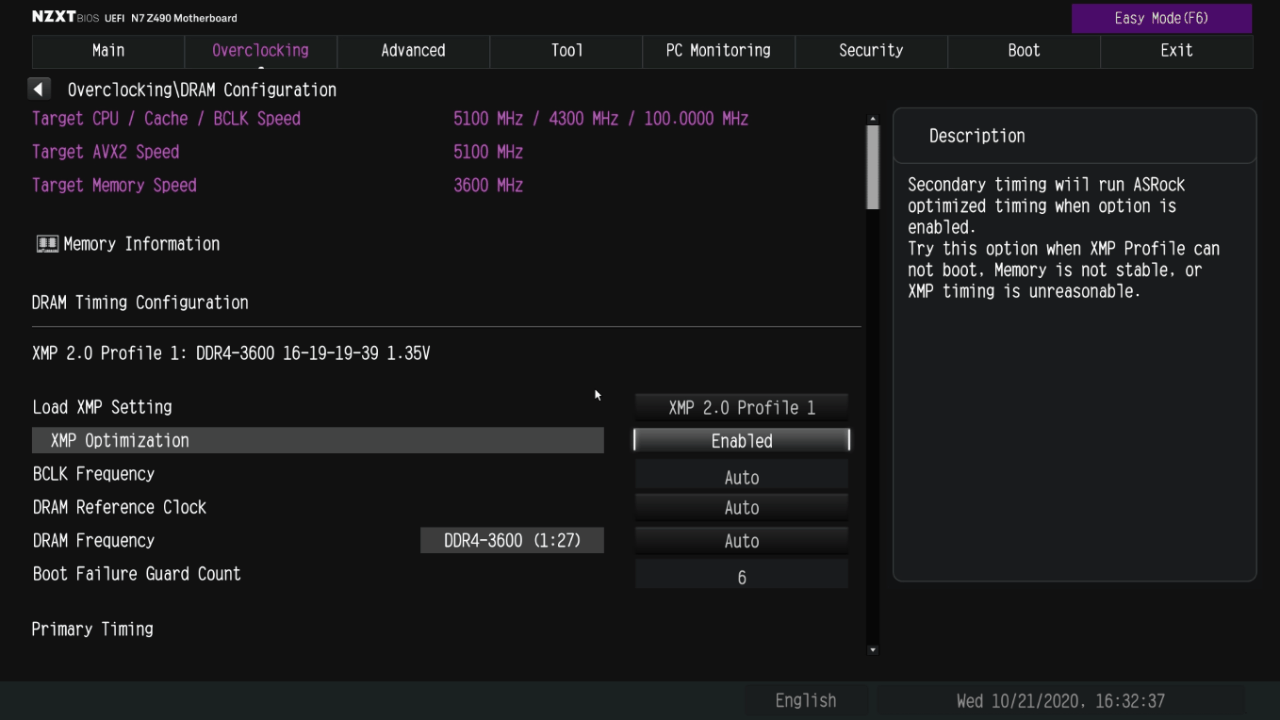Toggle the XMP Optimization Enabled value
This screenshot has width=1280, height=720.
pos(741,440)
